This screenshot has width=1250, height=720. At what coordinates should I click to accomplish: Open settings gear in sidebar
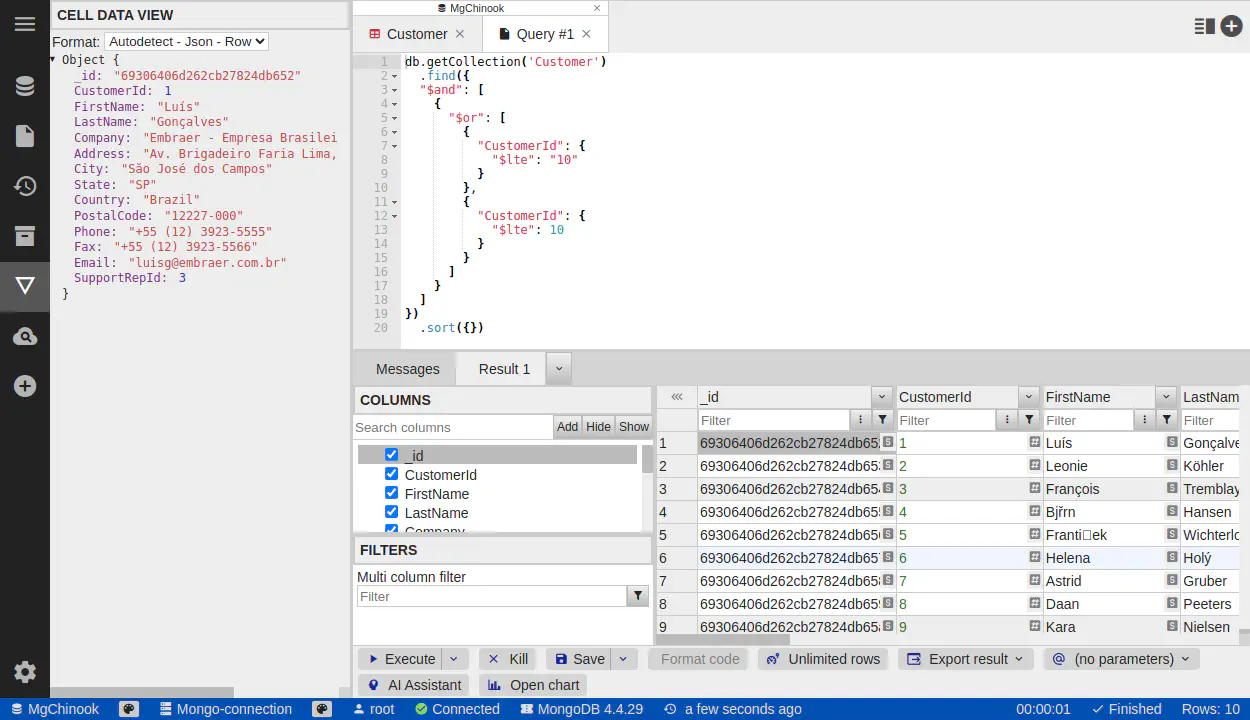[x=25, y=672]
